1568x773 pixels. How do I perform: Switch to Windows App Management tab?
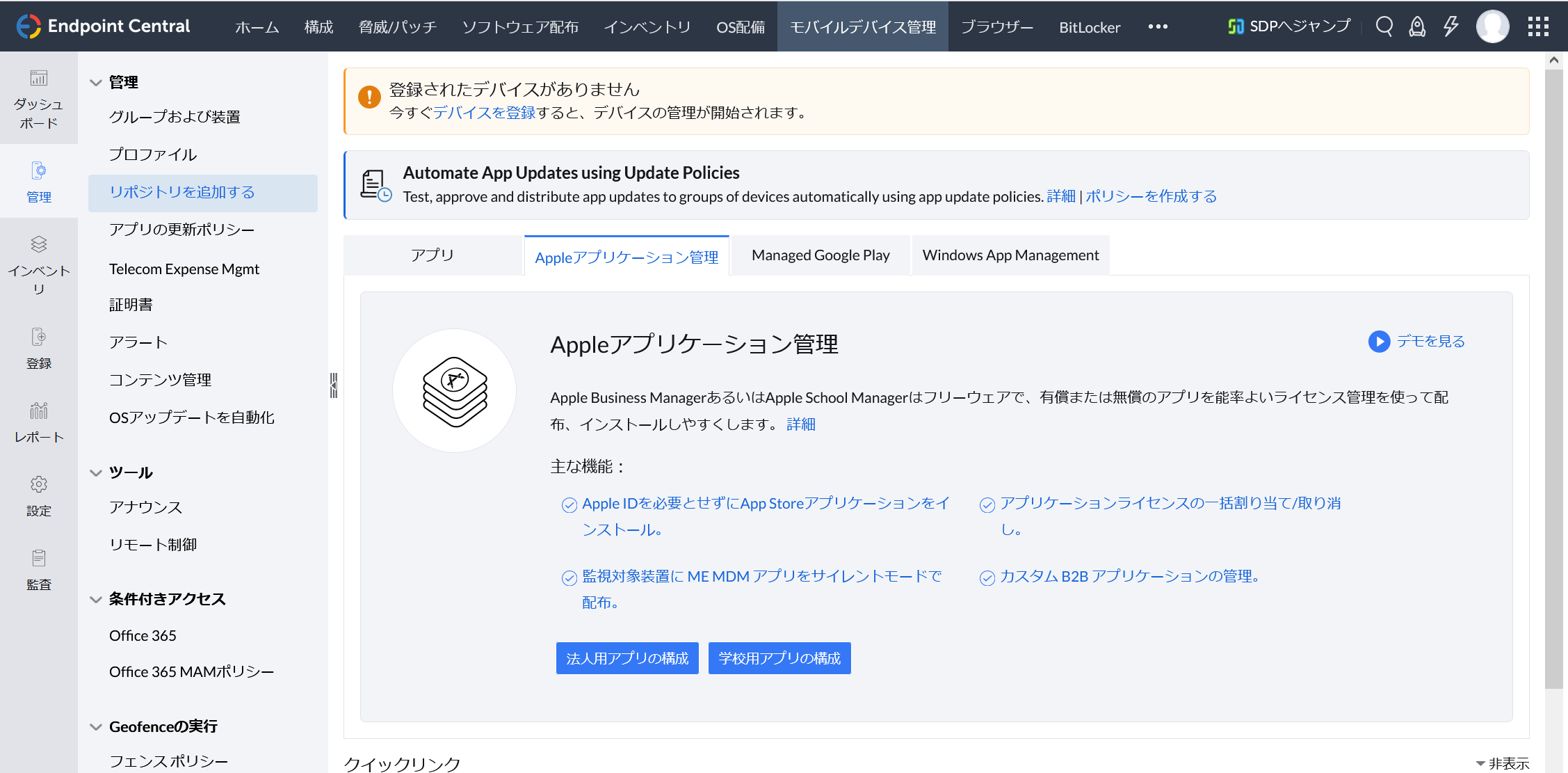[1010, 255]
